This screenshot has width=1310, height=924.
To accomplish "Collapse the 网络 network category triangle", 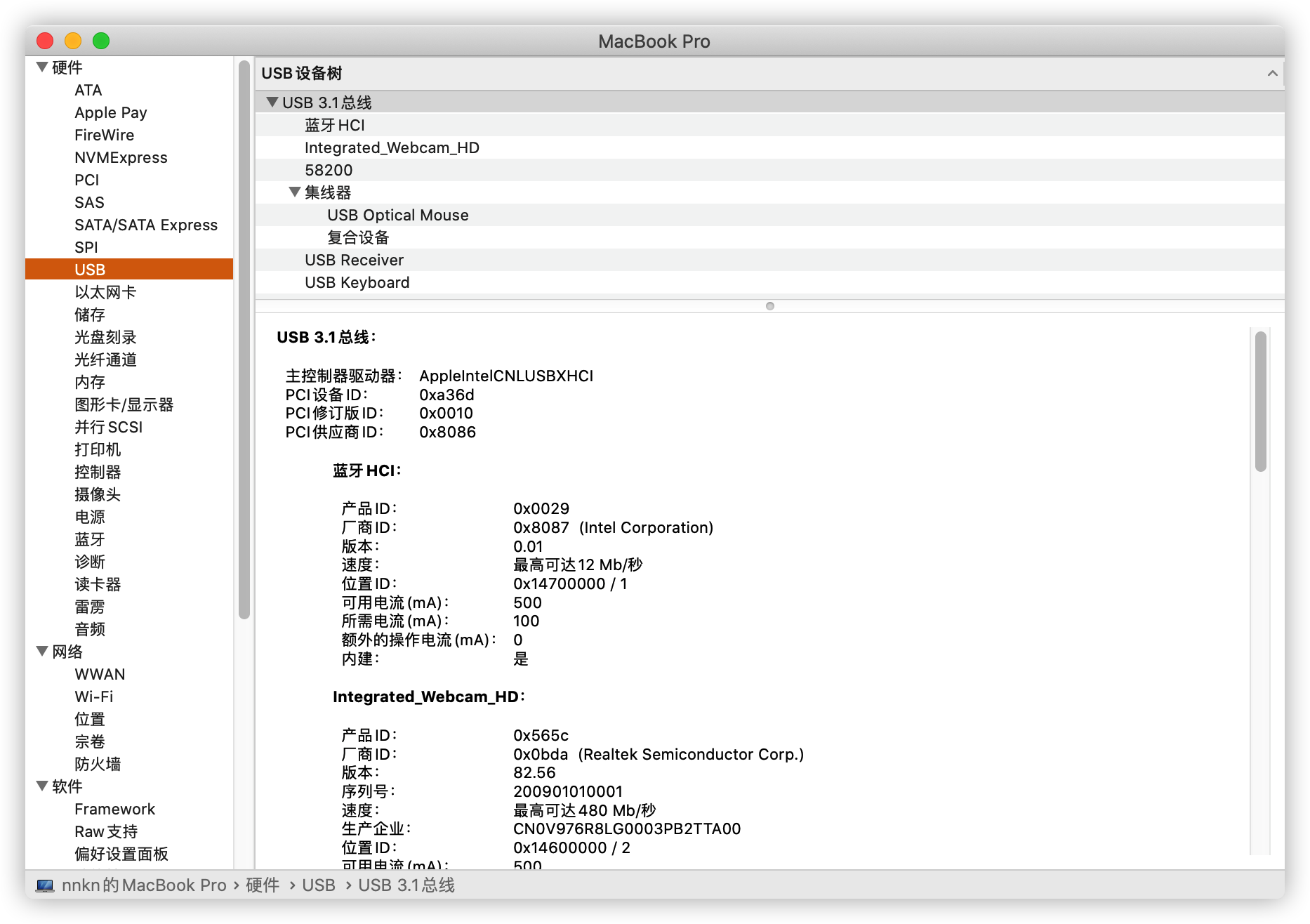I will [42, 652].
